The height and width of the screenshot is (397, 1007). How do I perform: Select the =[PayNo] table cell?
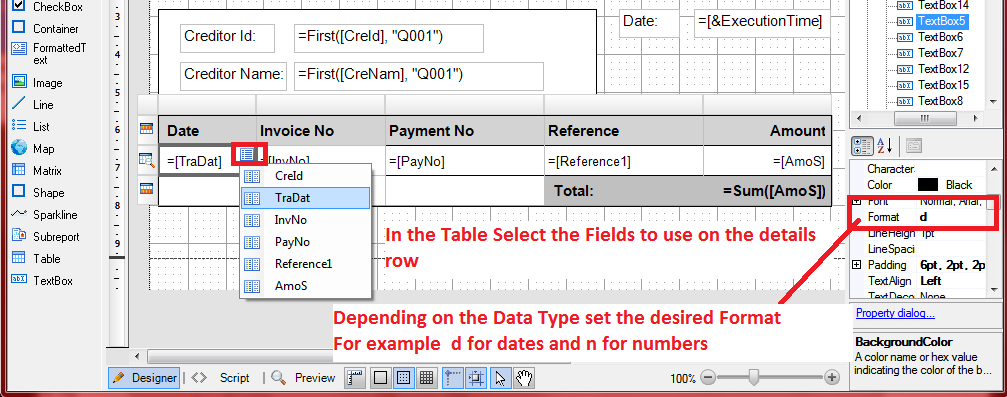pyautogui.click(x=464, y=162)
